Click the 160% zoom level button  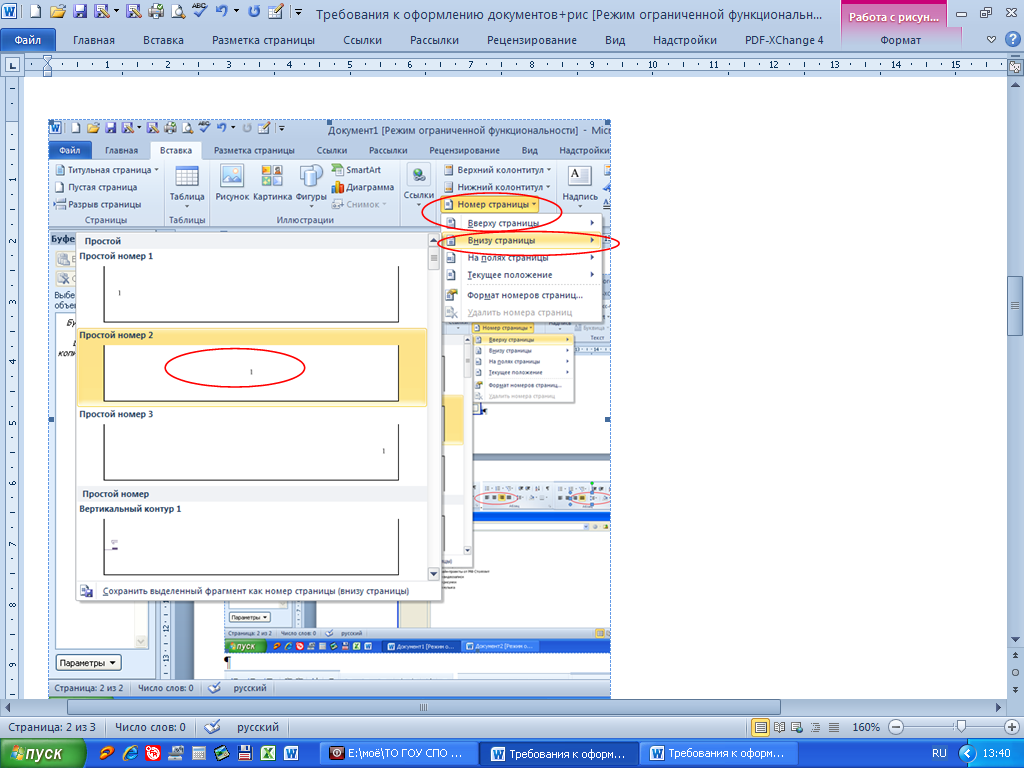point(866,727)
